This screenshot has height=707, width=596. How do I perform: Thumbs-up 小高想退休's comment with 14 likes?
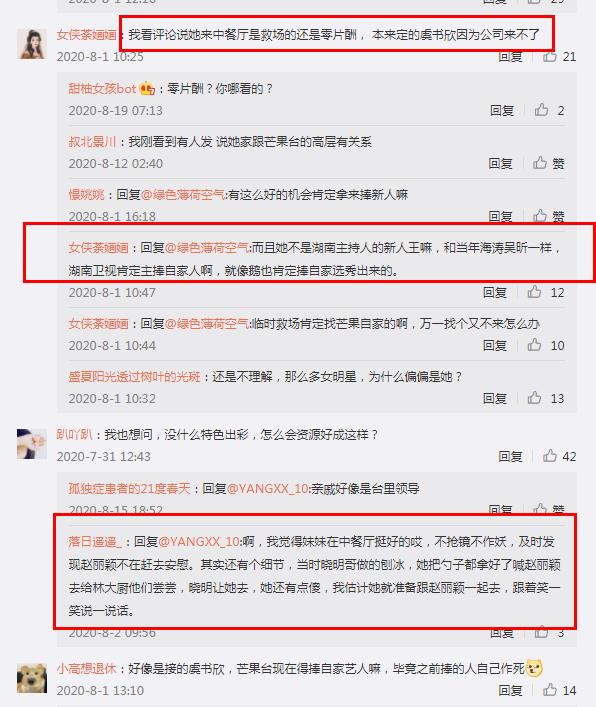tap(550, 690)
